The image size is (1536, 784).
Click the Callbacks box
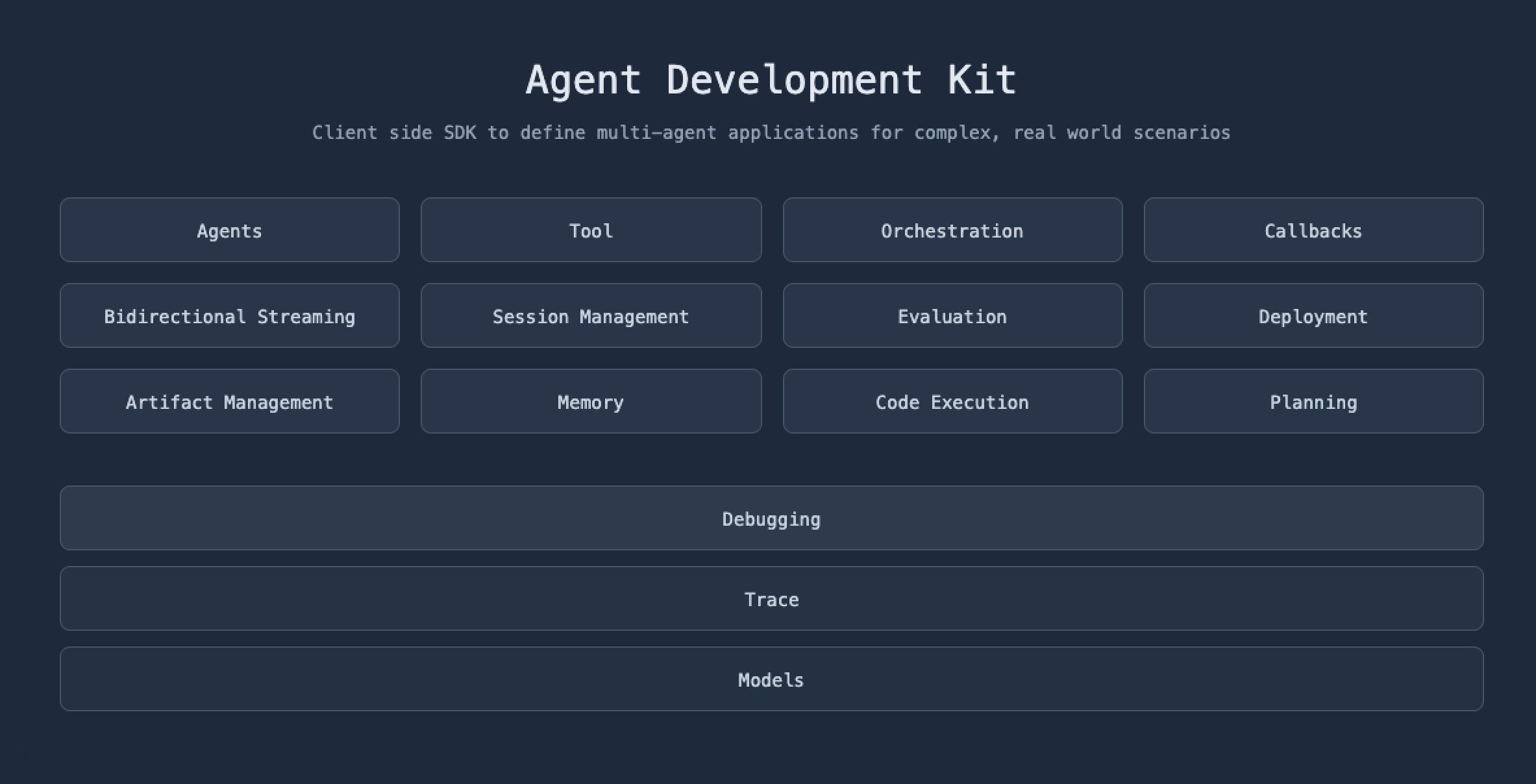click(x=1313, y=230)
